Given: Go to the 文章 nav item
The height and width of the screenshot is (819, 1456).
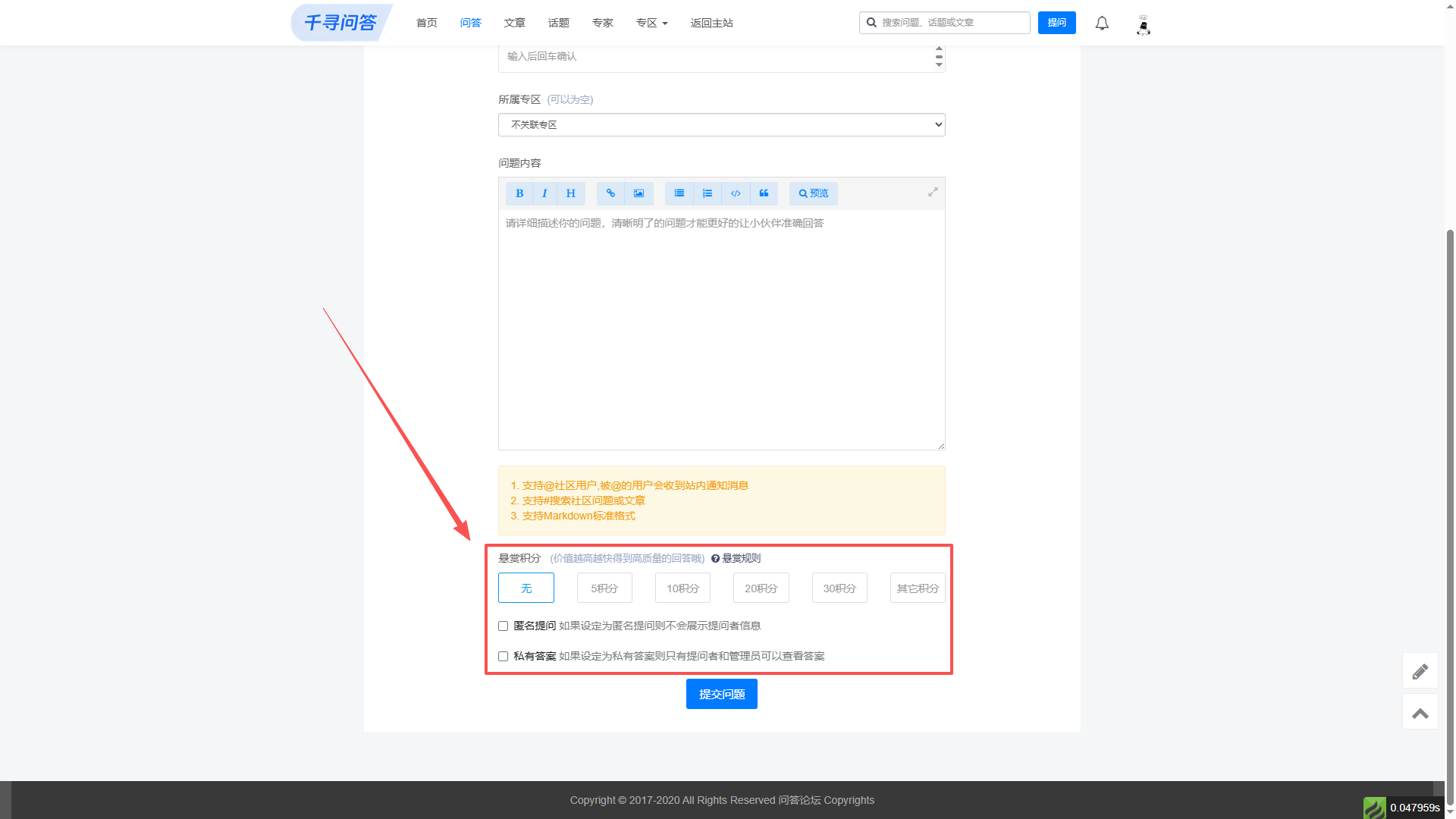Looking at the screenshot, I should [x=514, y=23].
